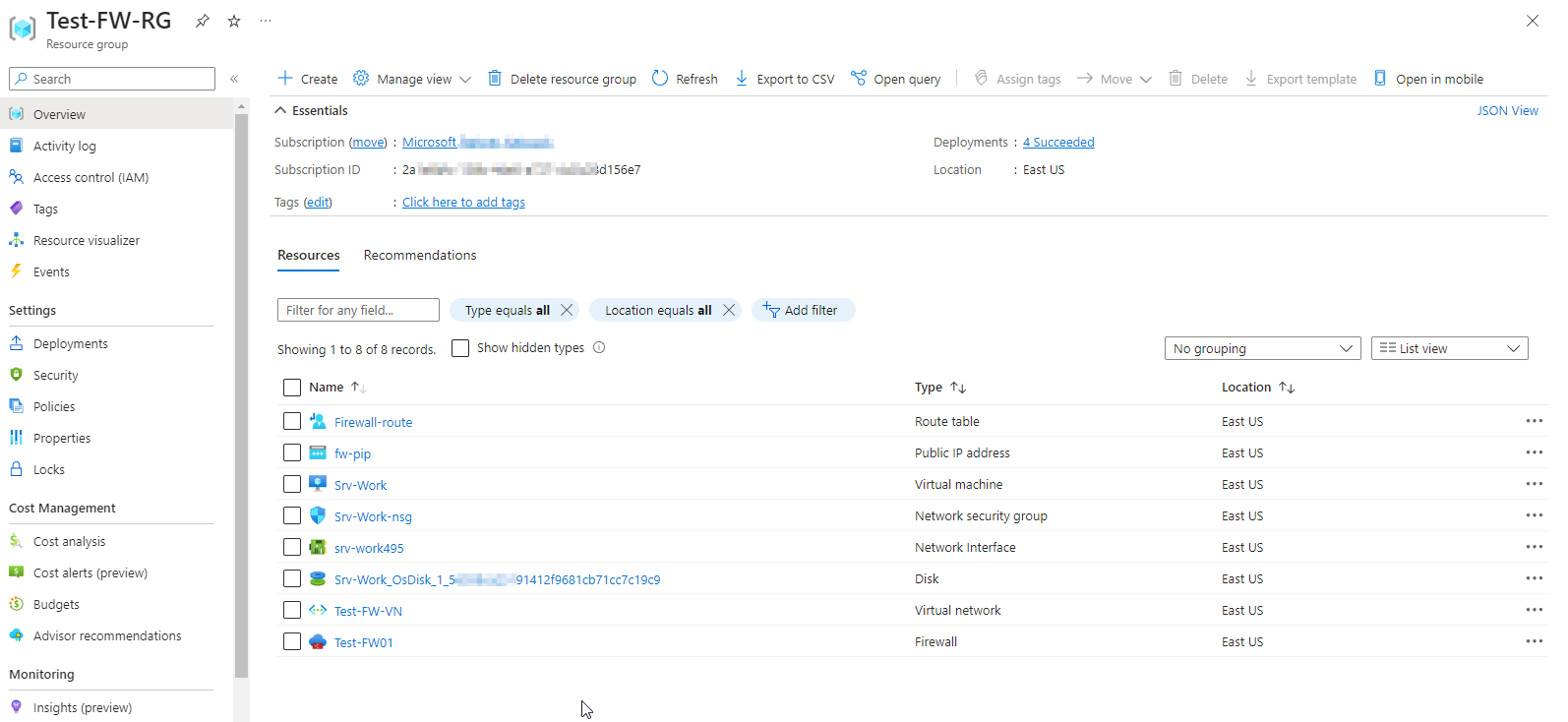This screenshot has width=1568, height=722.
Task: Remove the Location equals all filter
Action: [x=729, y=310]
